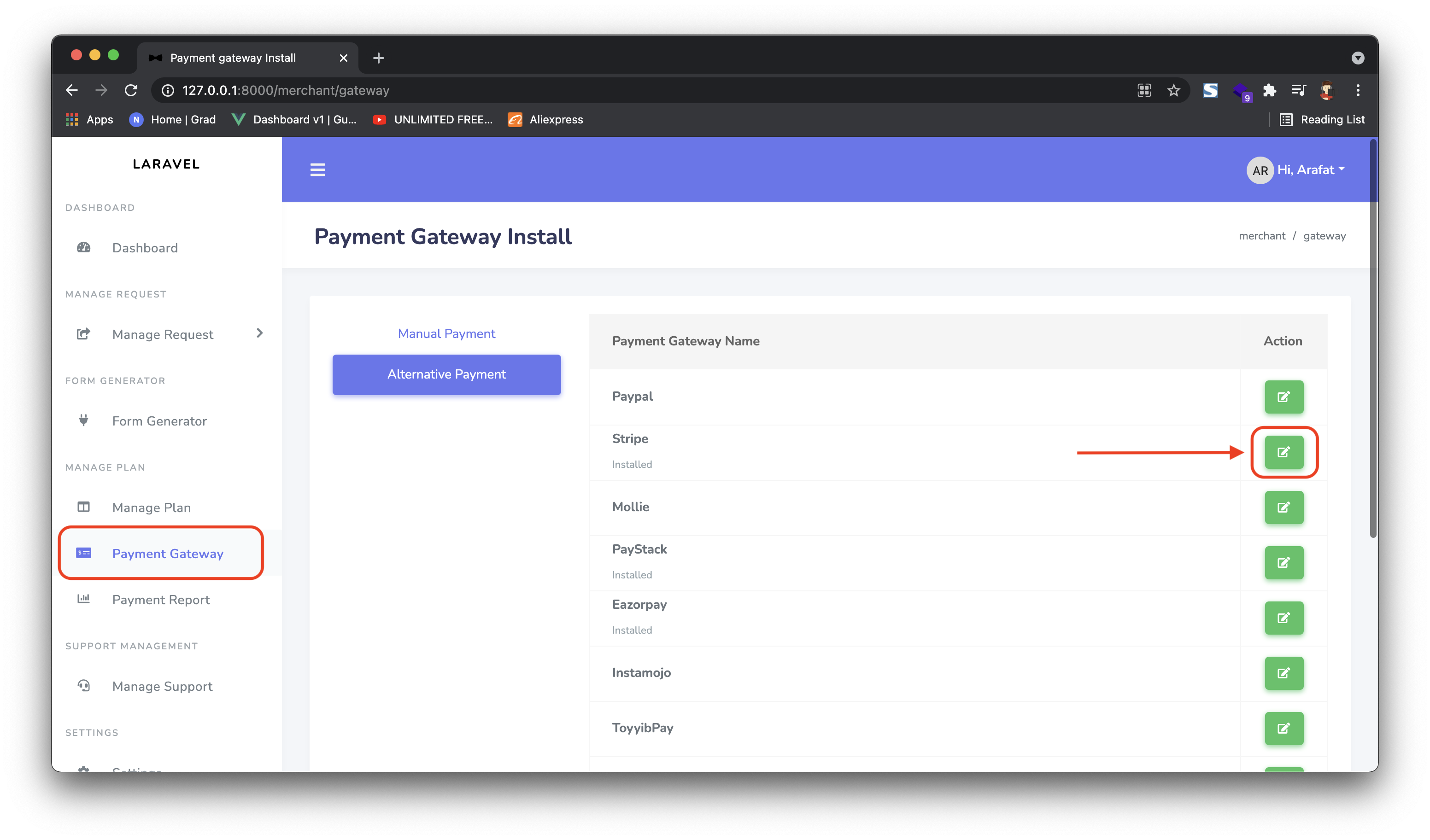
Task: Click the merchant breadcrumb link
Action: pos(1261,236)
